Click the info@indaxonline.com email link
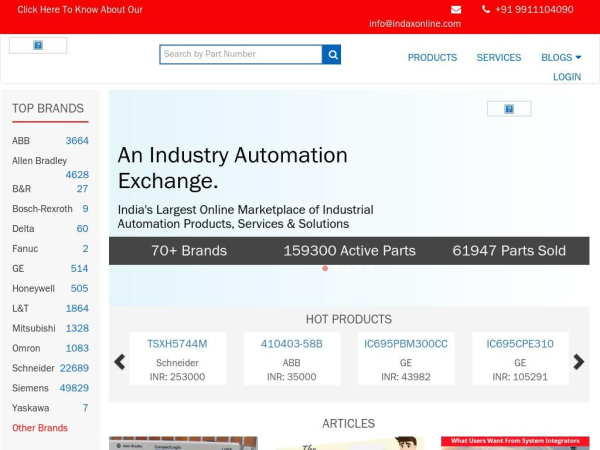 tap(415, 24)
